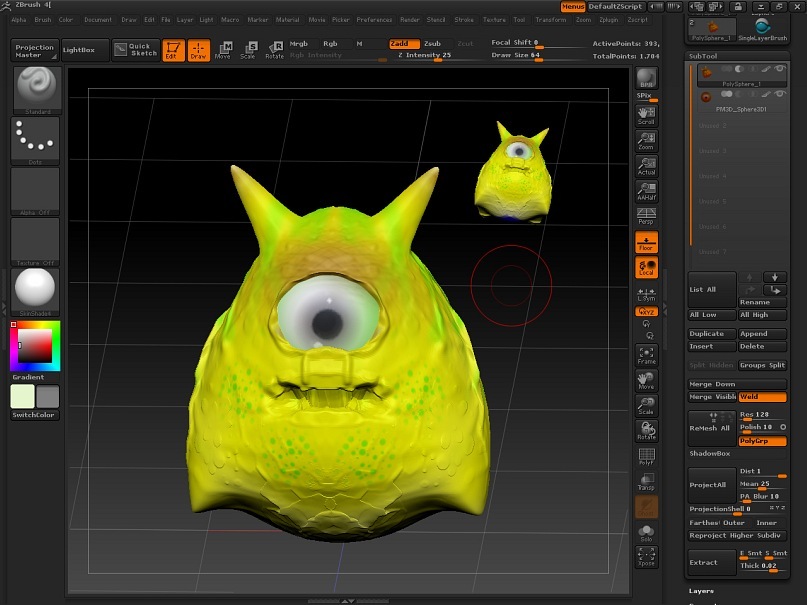Open the Render menu
The height and width of the screenshot is (605, 807).
410,20
